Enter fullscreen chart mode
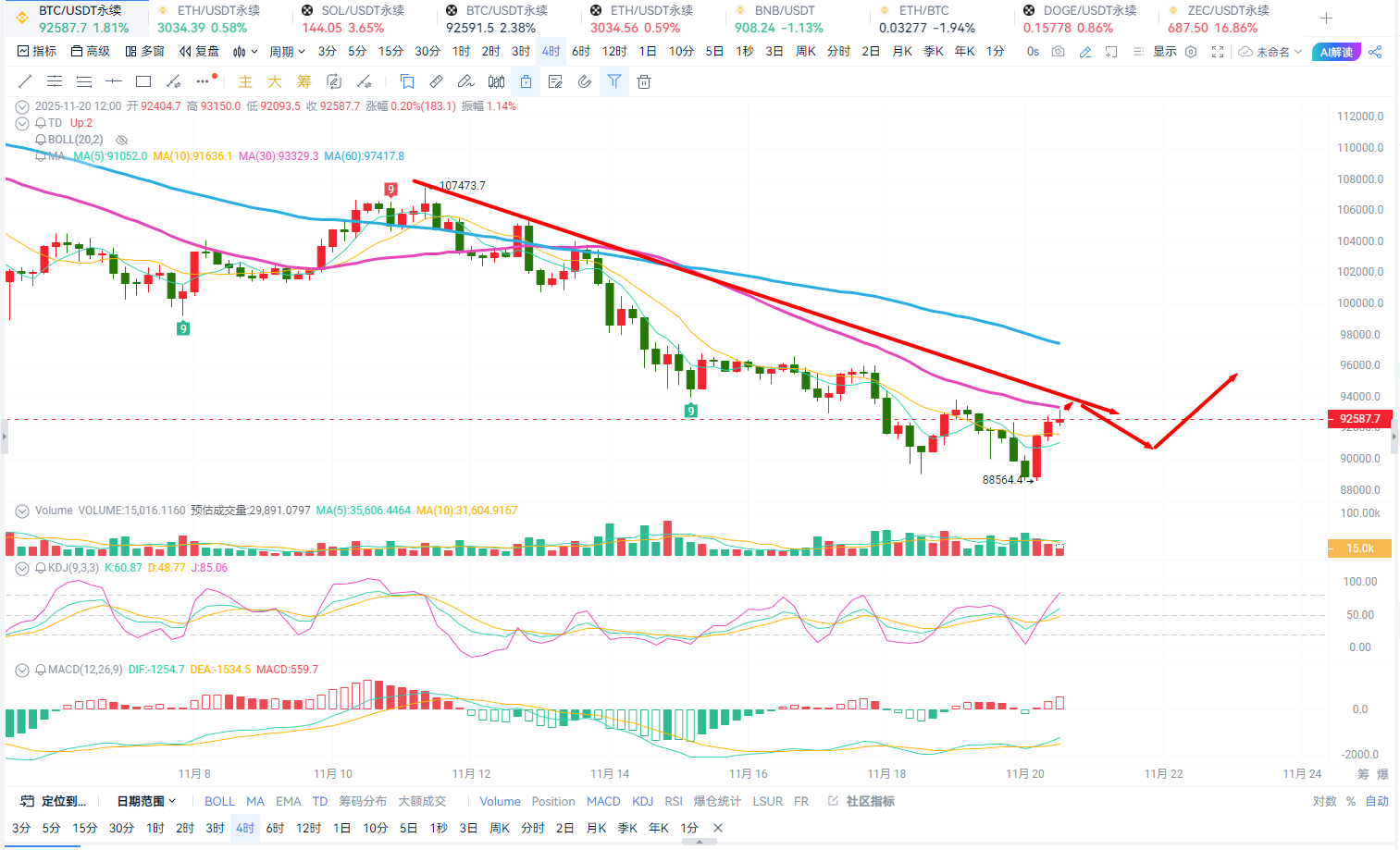 click(x=1218, y=52)
